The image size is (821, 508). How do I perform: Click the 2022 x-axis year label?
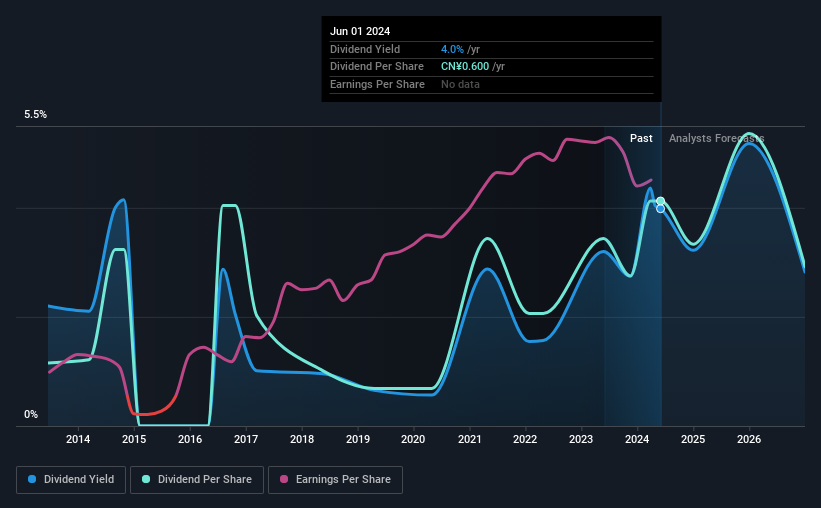pyautogui.click(x=525, y=439)
